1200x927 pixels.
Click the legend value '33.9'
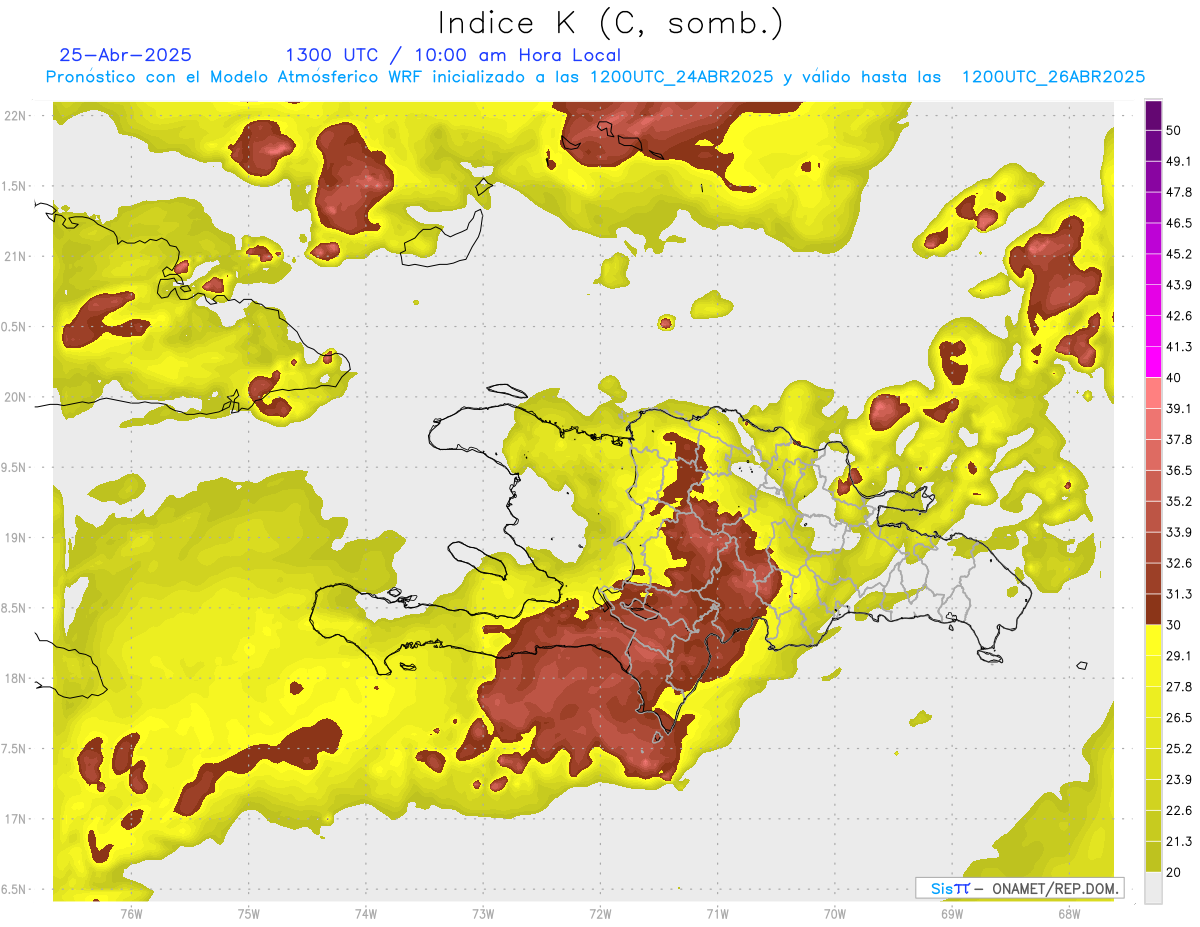click(x=1179, y=532)
